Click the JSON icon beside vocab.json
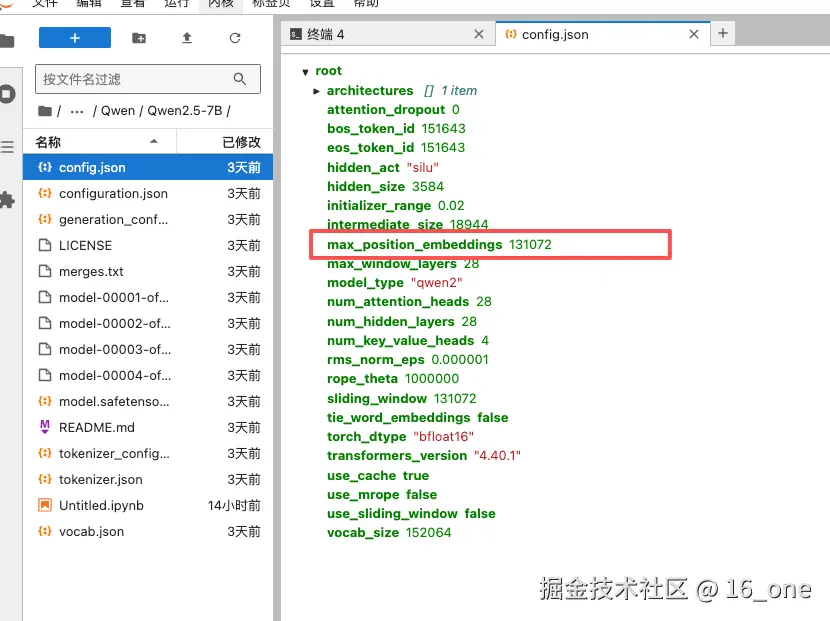830x621 pixels. pos(45,530)
